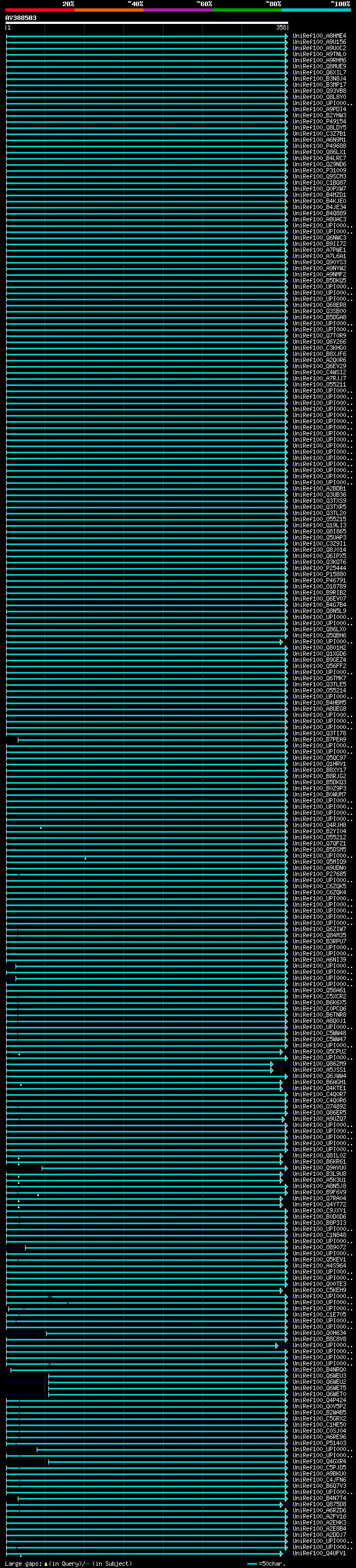
Task: Select alignment label UniRef100_A5JSS1
Action: 319,1070
